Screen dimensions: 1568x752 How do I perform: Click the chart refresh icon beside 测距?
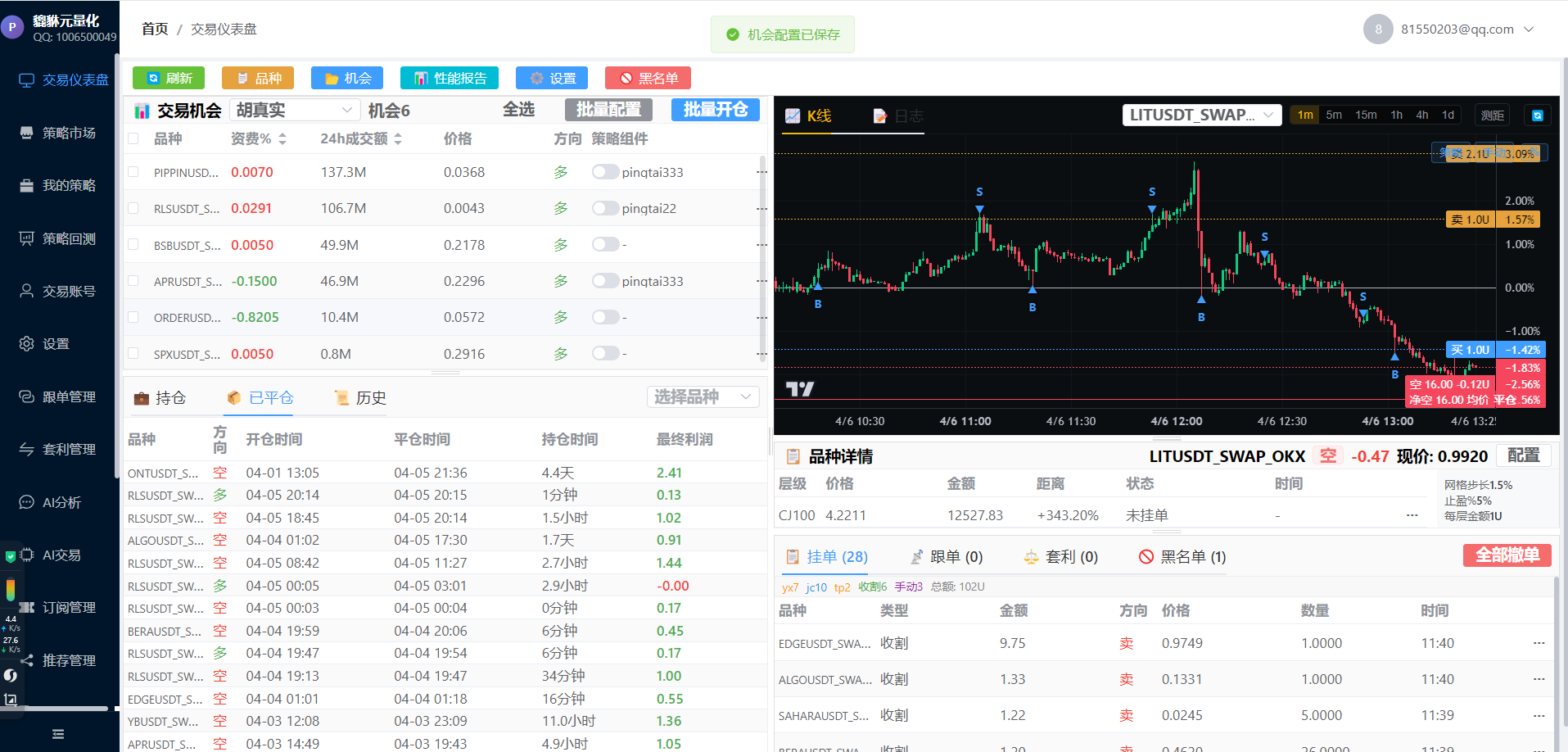(1537, 116)
